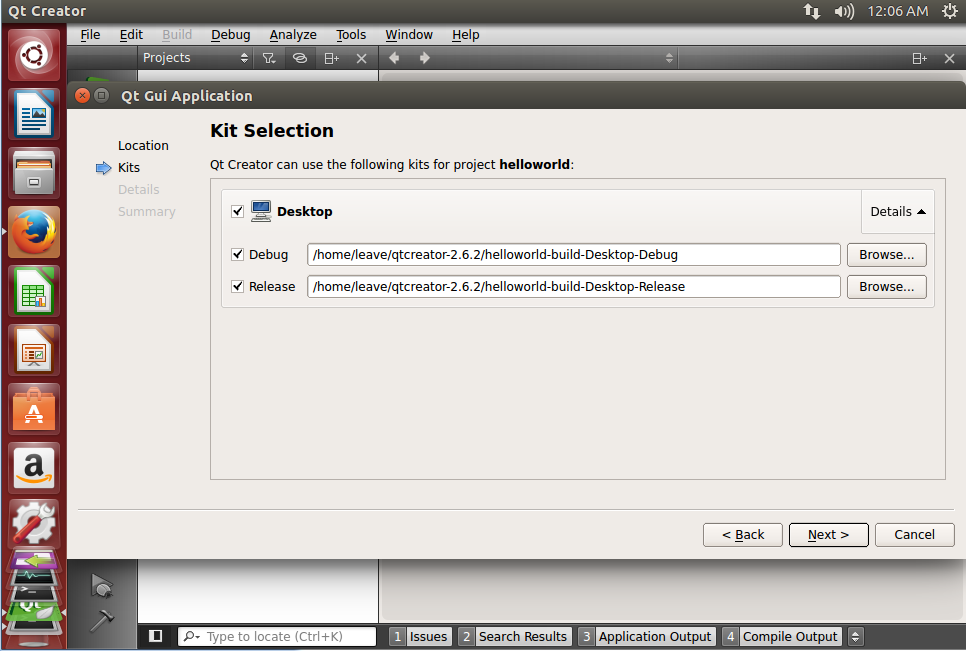Toggle the Release build checkbox
Image resolution: width=966 pixels, height=651 pixels.
[237, 286]
